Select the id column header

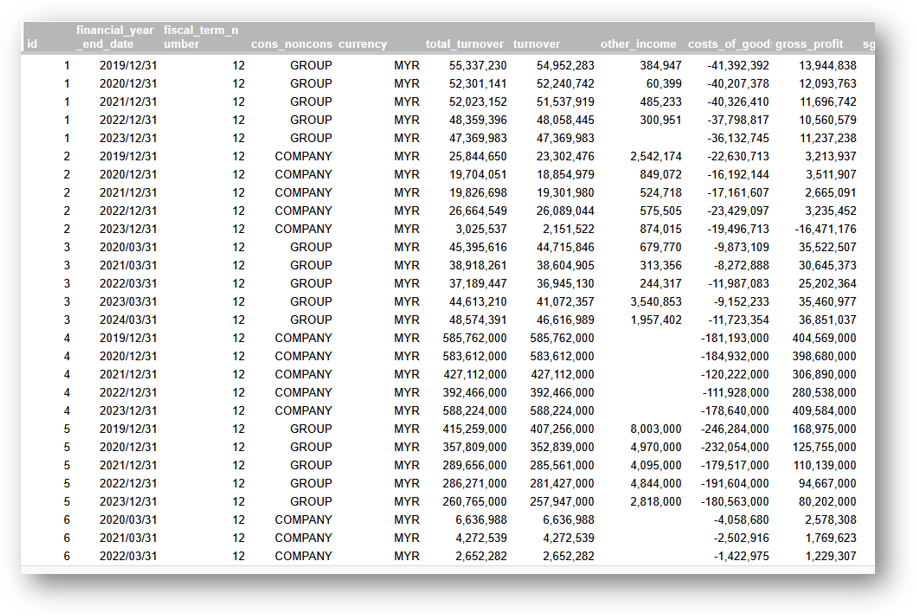pyautogui.click(x=32, y=44)
